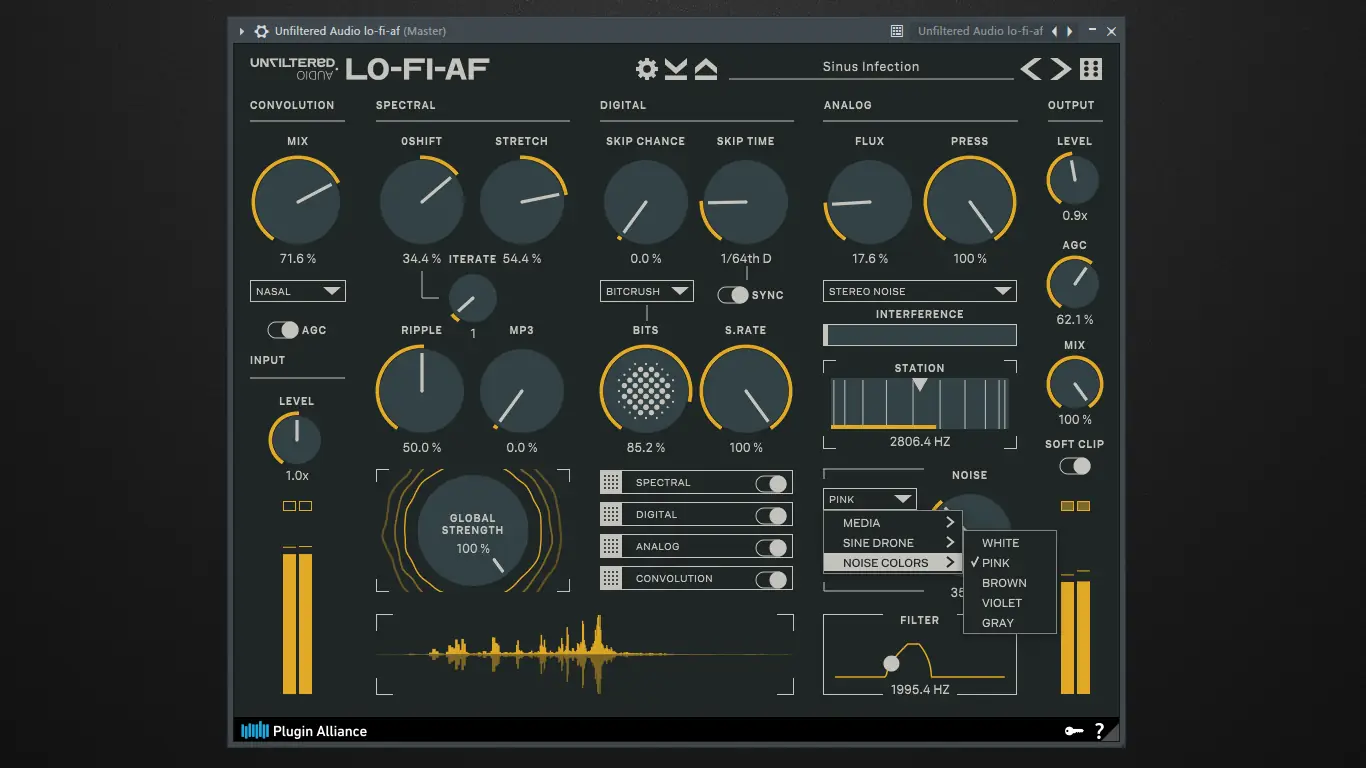Image resolution: width=1366 pixels, height=768 pixels.
Task: Select BROWN noise color
Action: click(x=1010, y=582)
